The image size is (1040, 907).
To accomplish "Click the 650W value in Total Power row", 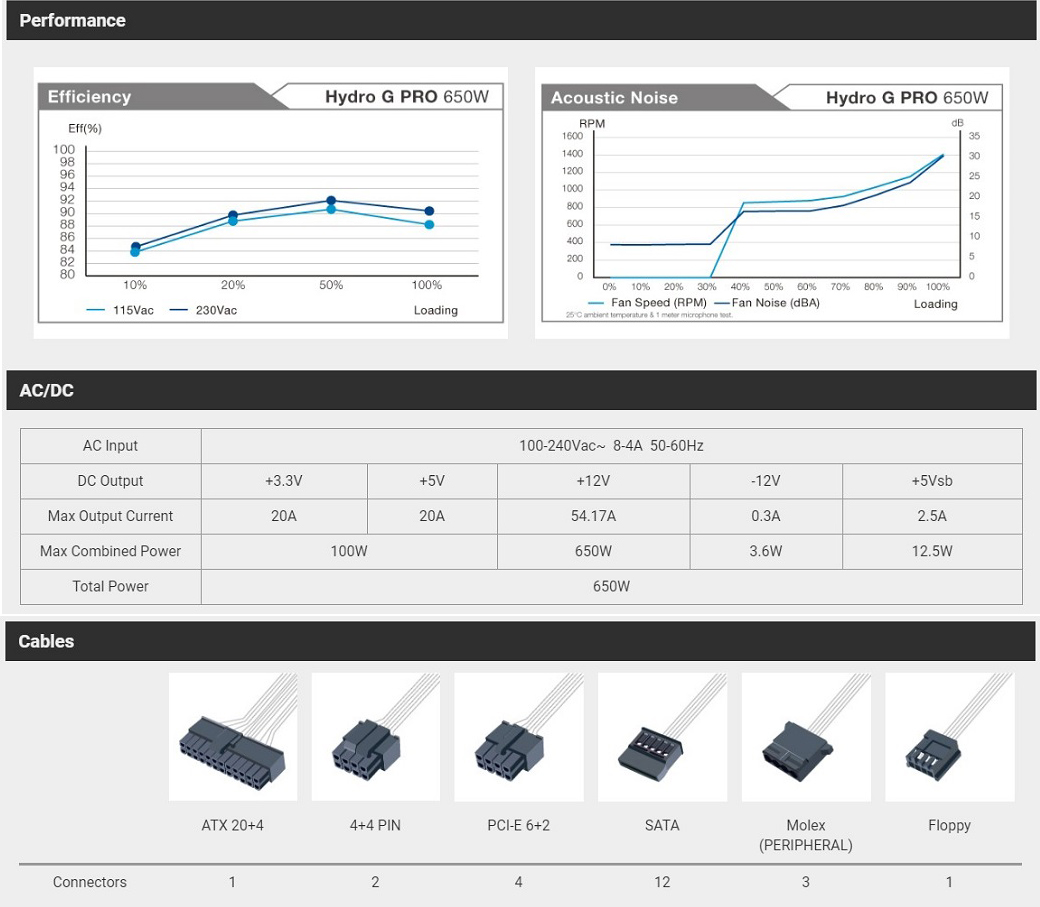I will click(x=611, y=587).
